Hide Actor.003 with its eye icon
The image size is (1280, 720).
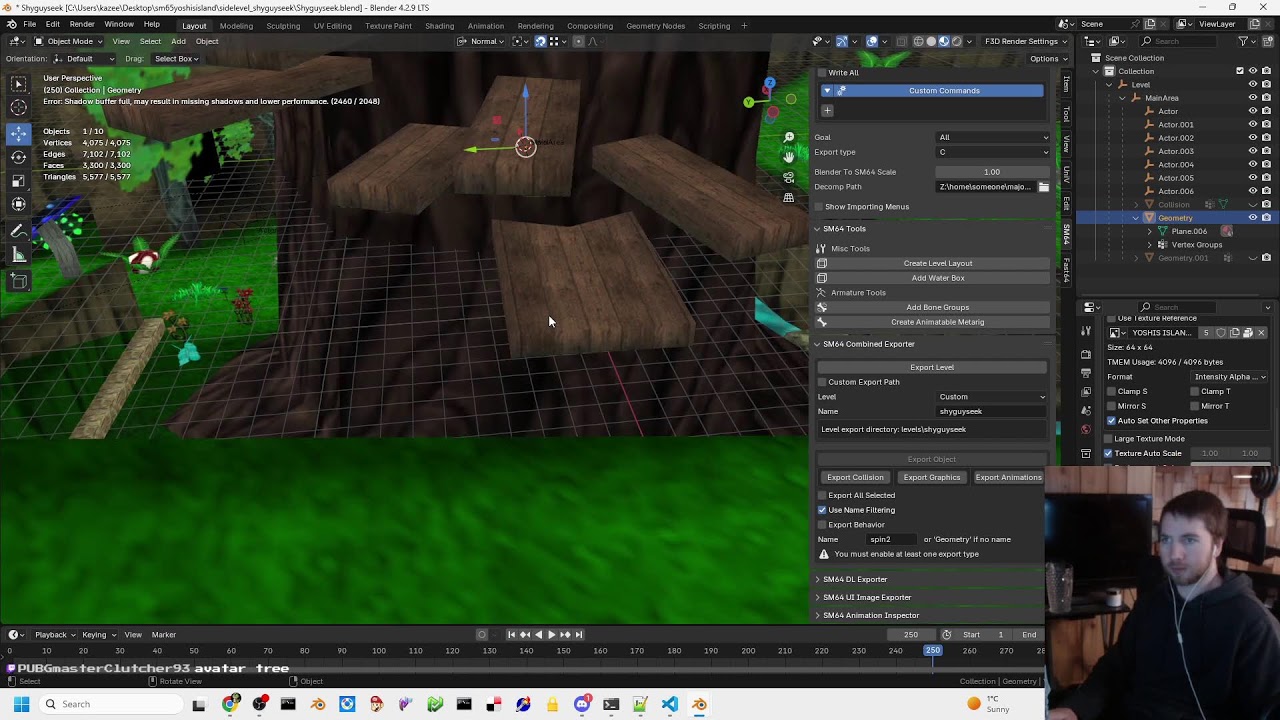[1252, 151]
